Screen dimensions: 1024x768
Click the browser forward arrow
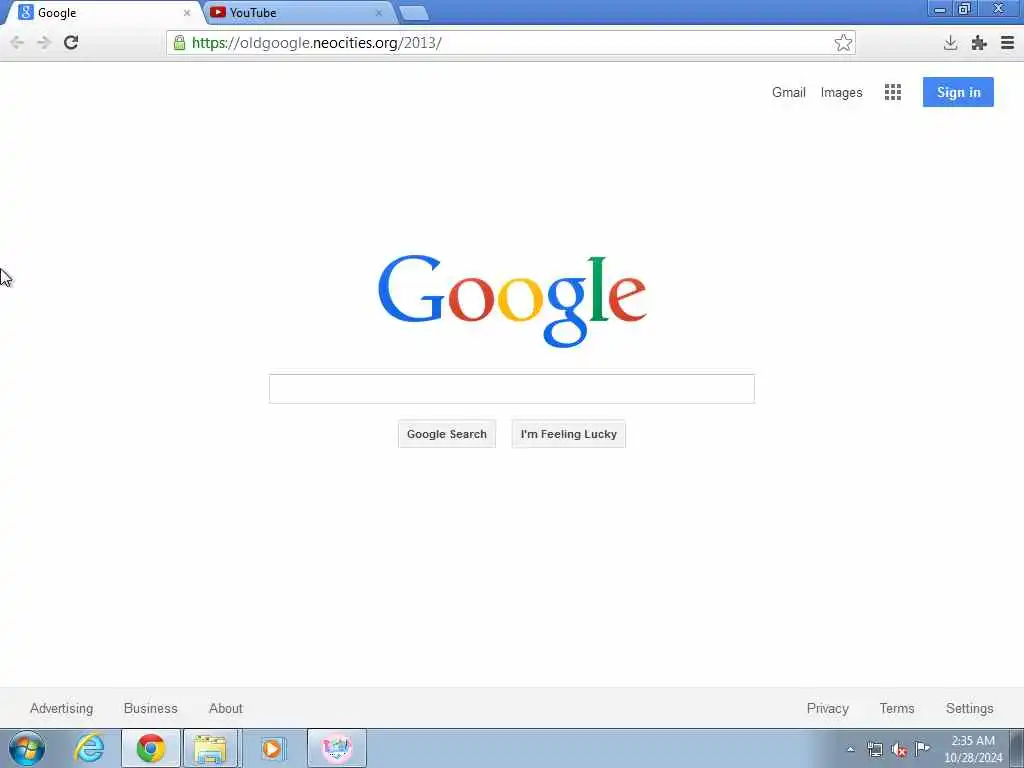(x=44, y=43)
